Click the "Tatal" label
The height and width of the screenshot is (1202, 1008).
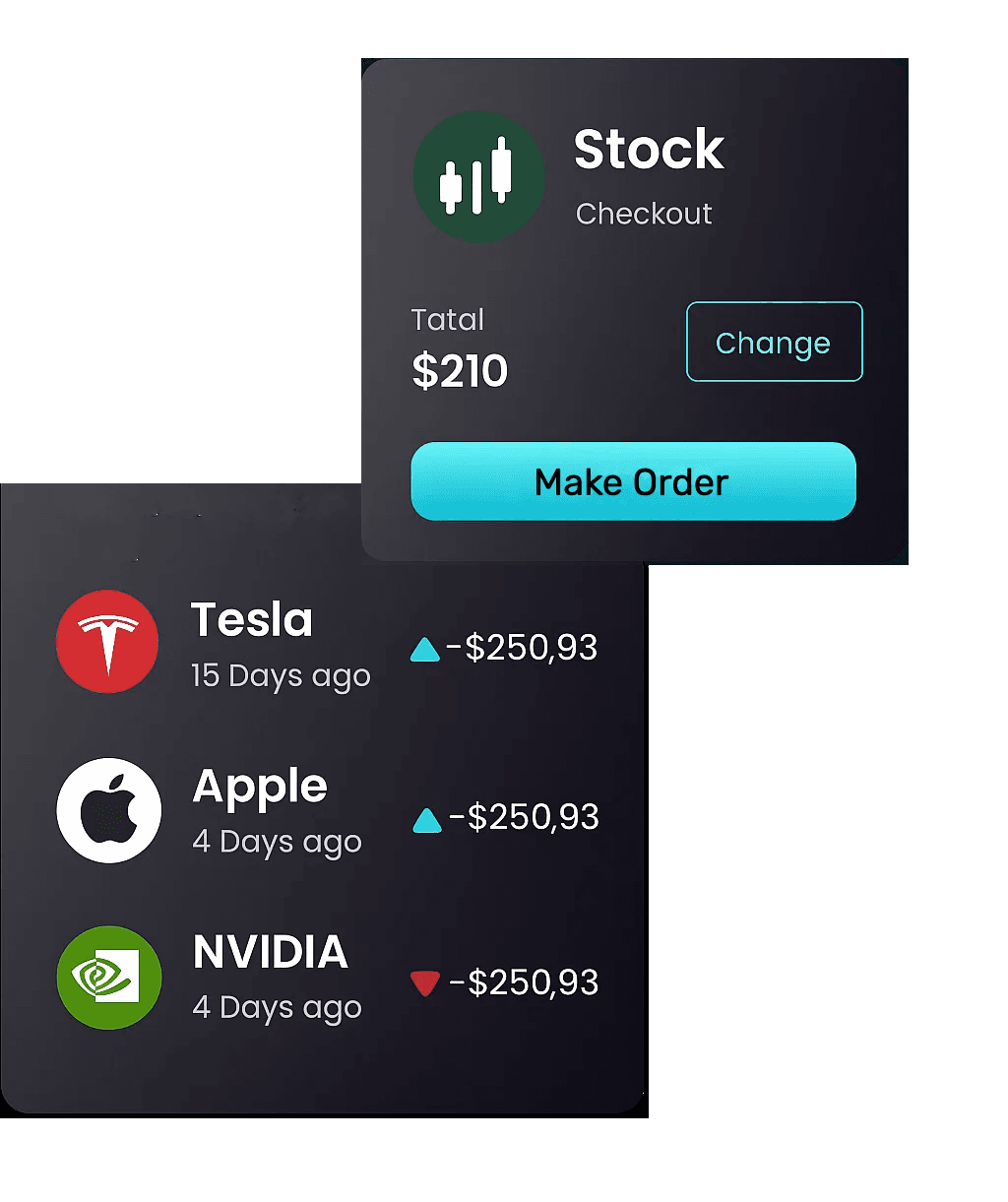pos(448,320)
